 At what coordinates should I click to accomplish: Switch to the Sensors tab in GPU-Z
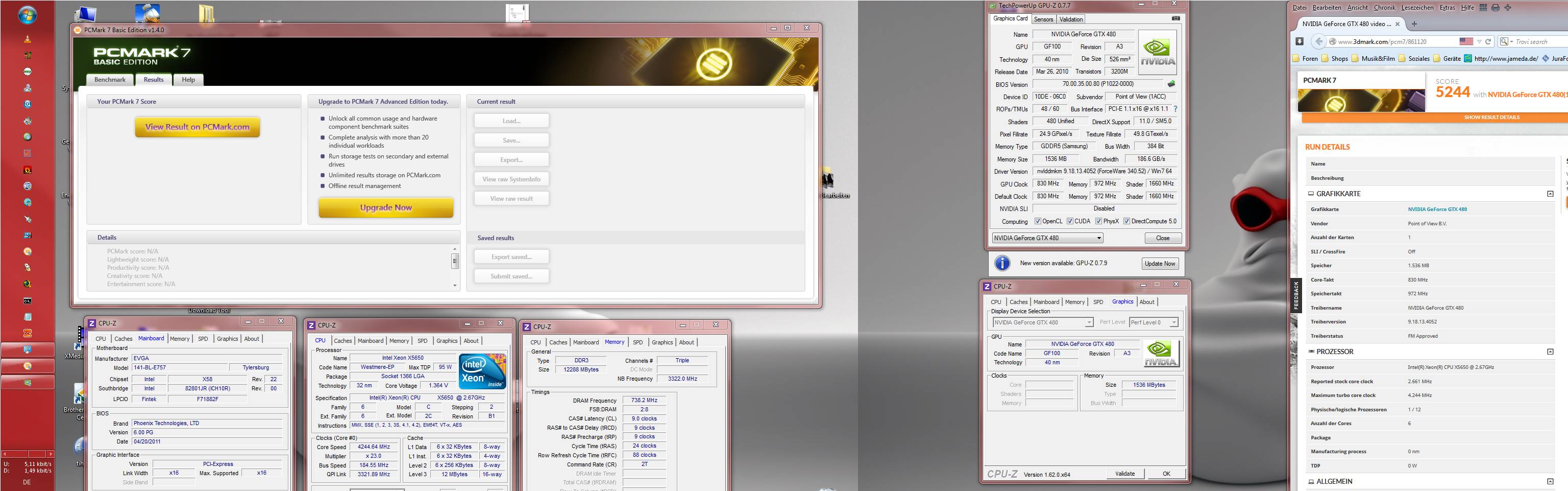tap(1043, 19)
